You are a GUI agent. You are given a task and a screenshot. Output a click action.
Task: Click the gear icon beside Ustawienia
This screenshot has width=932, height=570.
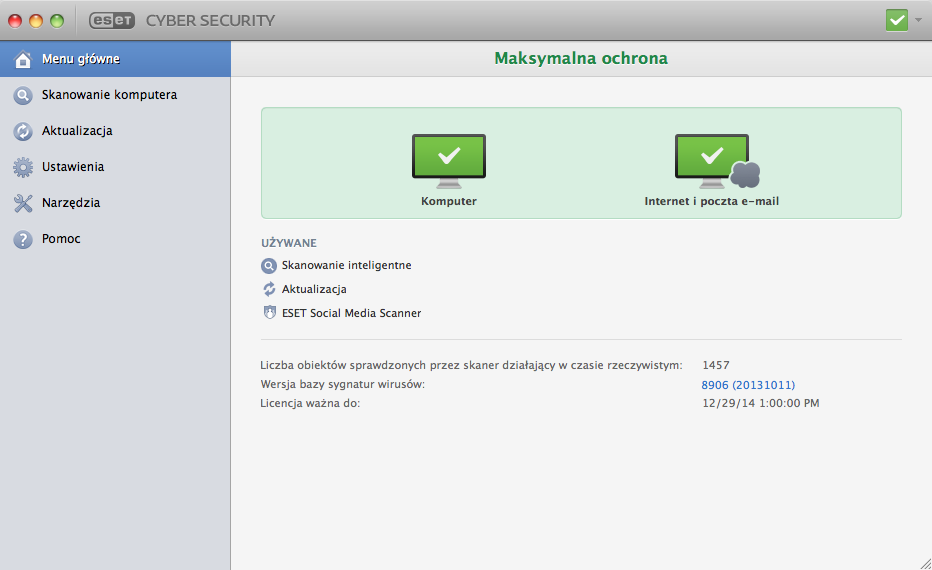23,168
